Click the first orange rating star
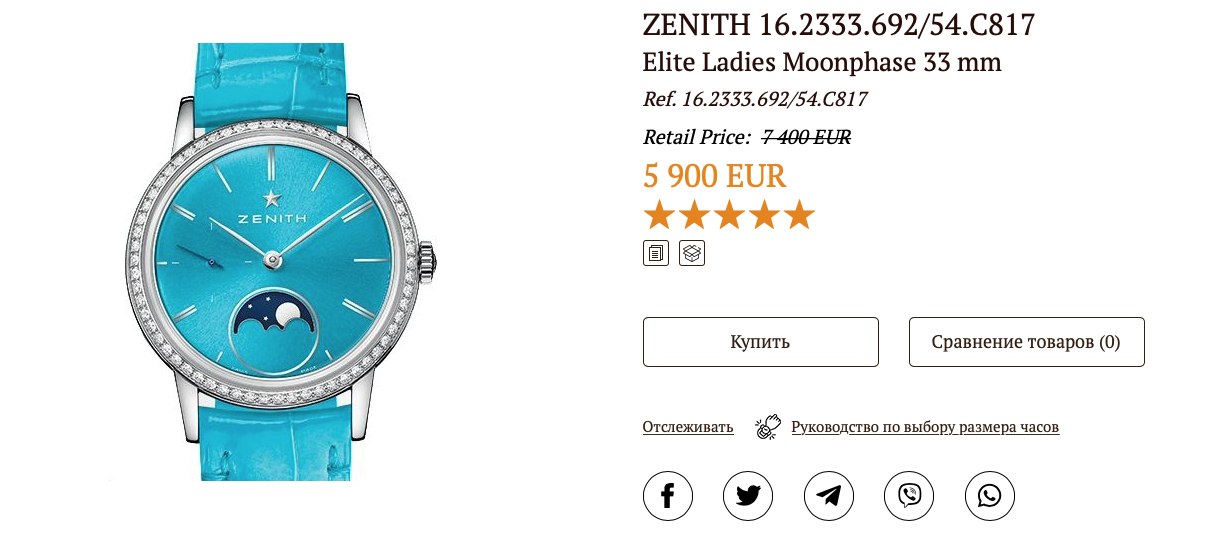The image size is (1211, 537). coord(658,215)
